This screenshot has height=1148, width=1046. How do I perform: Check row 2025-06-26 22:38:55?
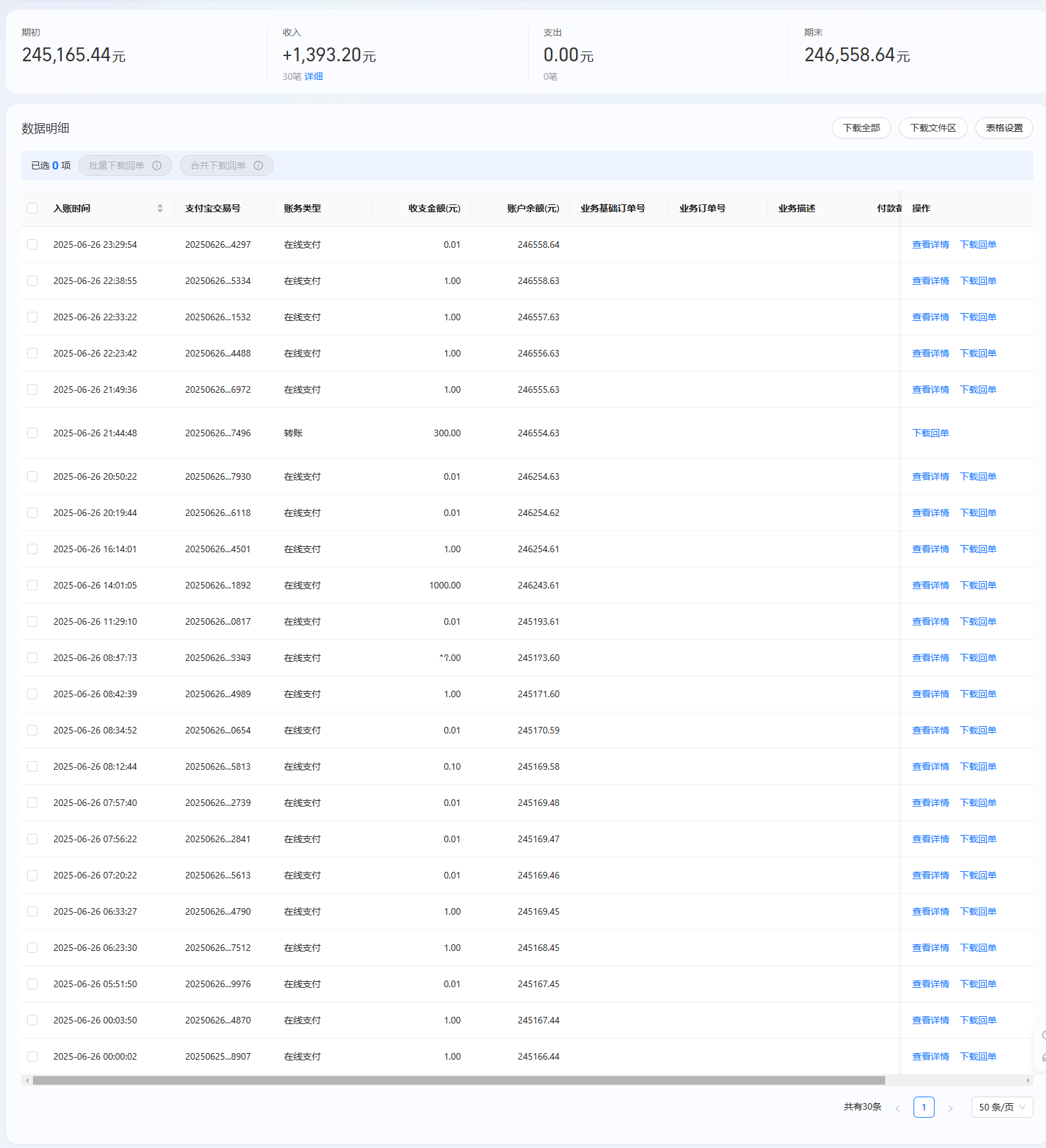tap(32, 281)
